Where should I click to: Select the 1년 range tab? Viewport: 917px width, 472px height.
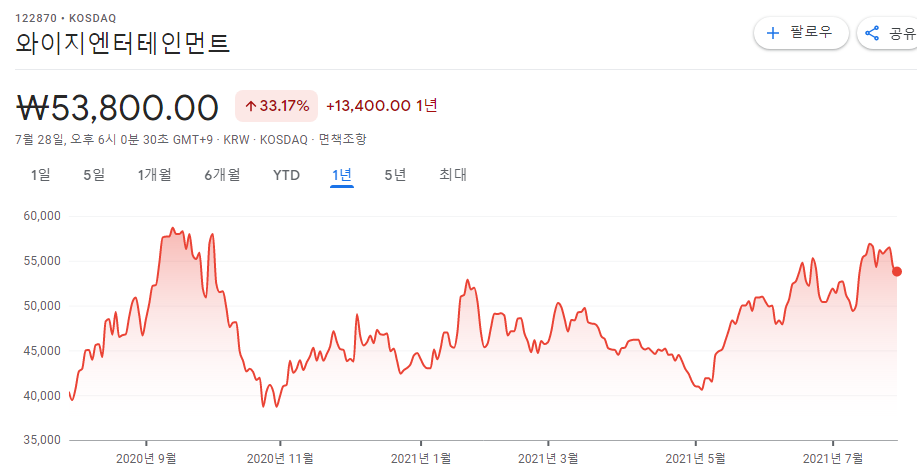(342, 175)
